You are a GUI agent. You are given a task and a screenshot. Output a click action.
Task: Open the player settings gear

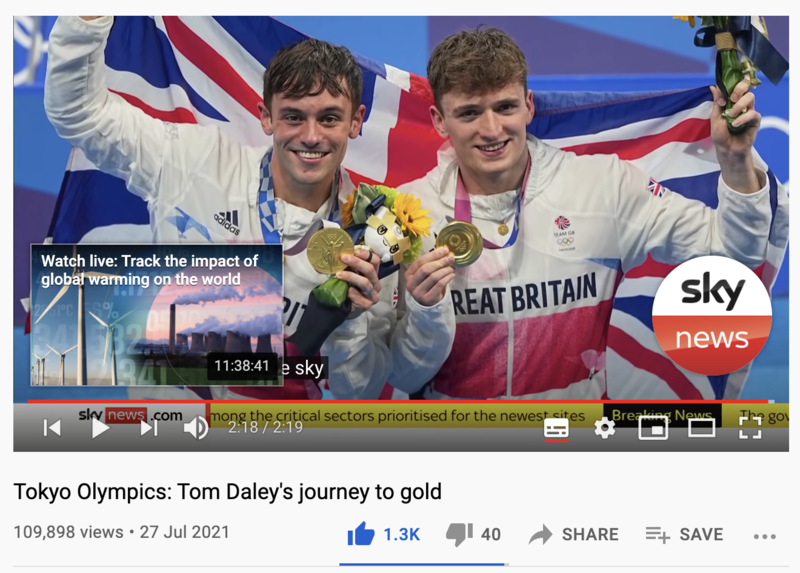point(605,428)
